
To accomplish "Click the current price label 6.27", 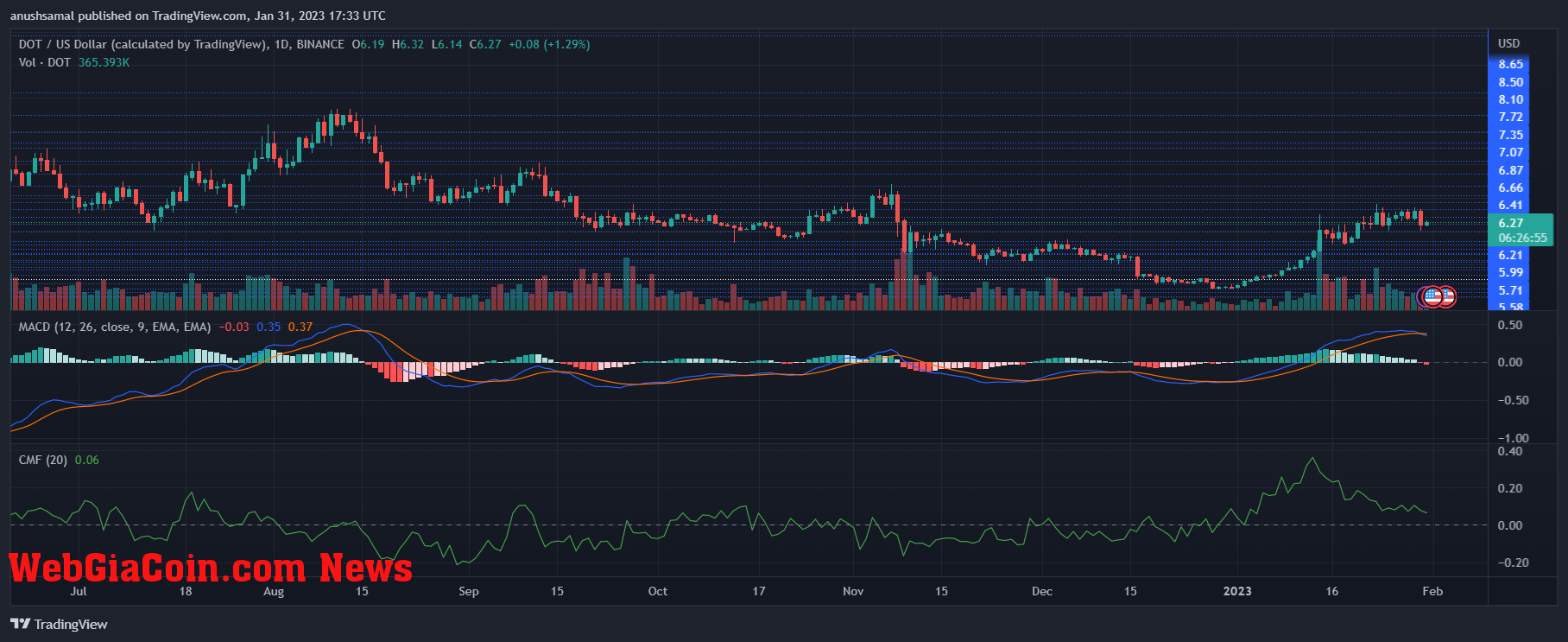I will click(1511, 223).
